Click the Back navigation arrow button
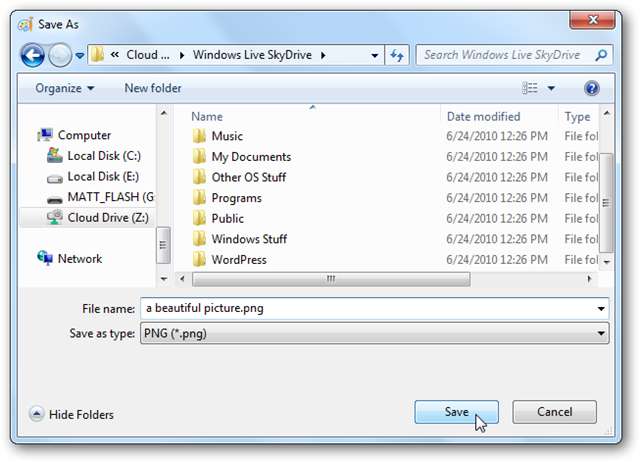 coord(32,55)
